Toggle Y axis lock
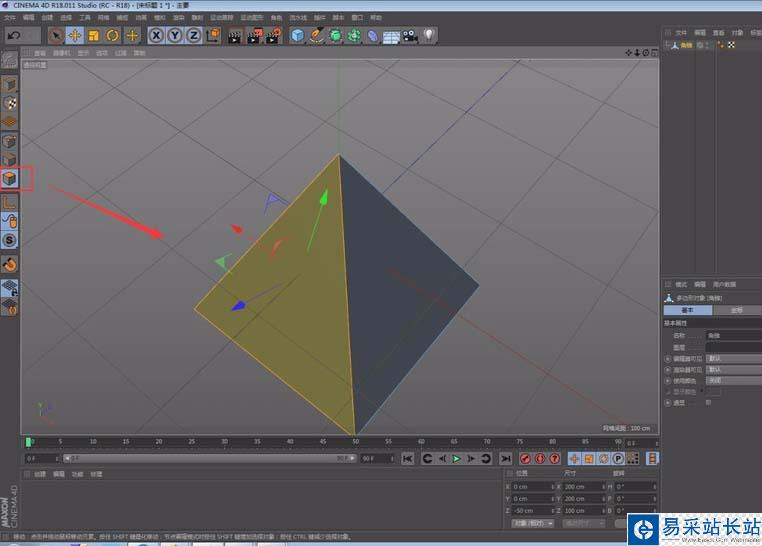Image resolution: width=762 pixels, height=546 pixels. point(175,35)
